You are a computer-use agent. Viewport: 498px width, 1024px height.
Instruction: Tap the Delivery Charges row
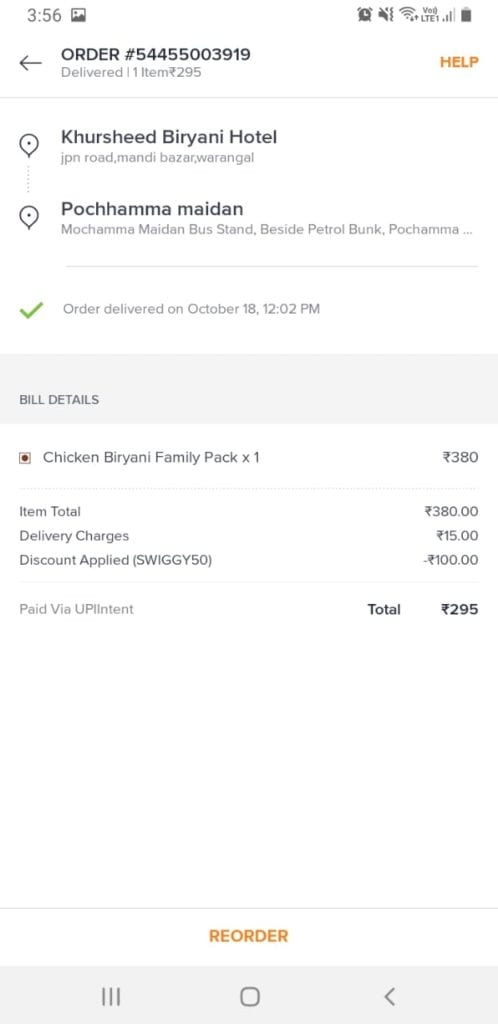[249, 536]
